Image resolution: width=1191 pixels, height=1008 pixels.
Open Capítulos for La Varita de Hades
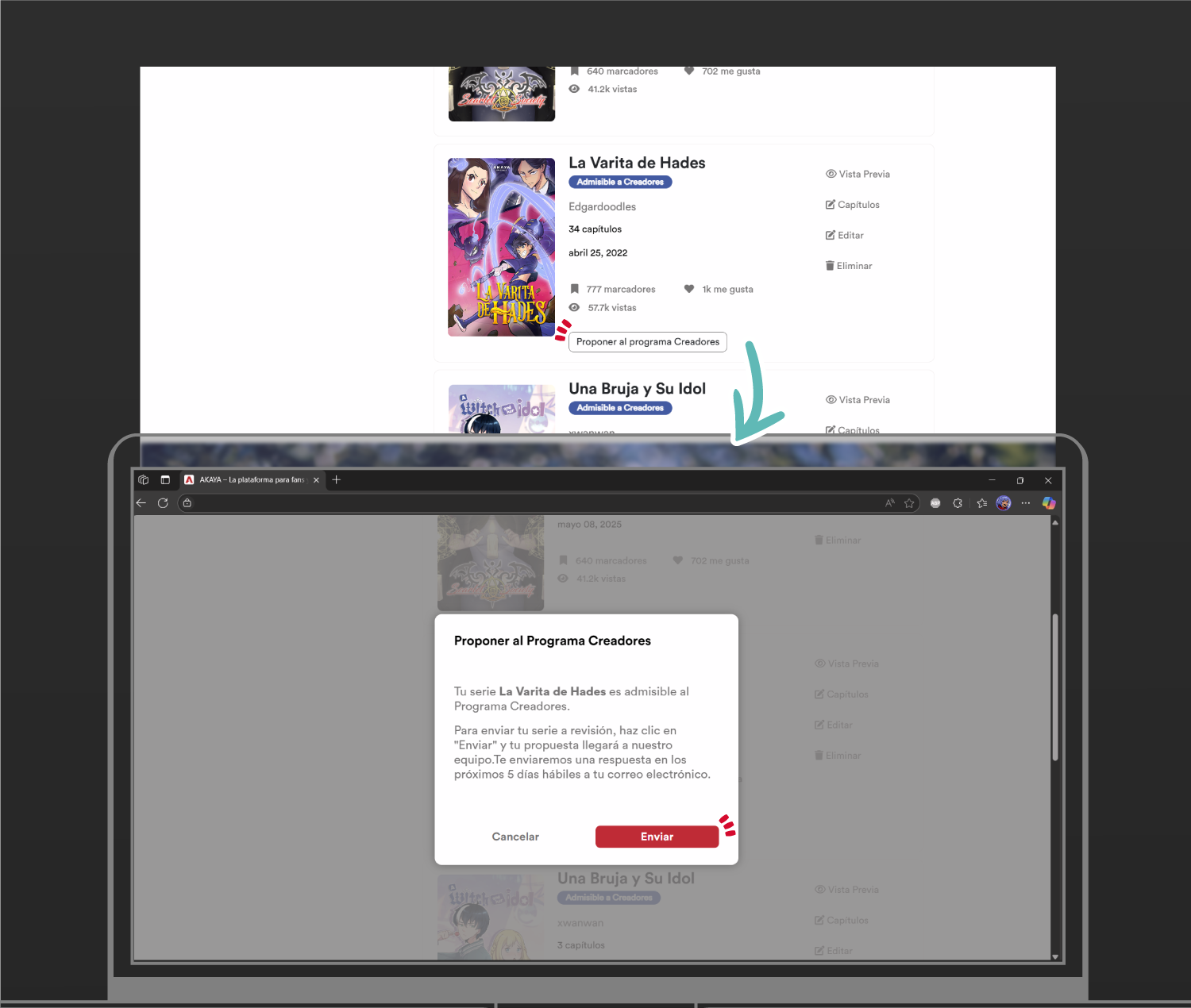click(x=853, y=205)
